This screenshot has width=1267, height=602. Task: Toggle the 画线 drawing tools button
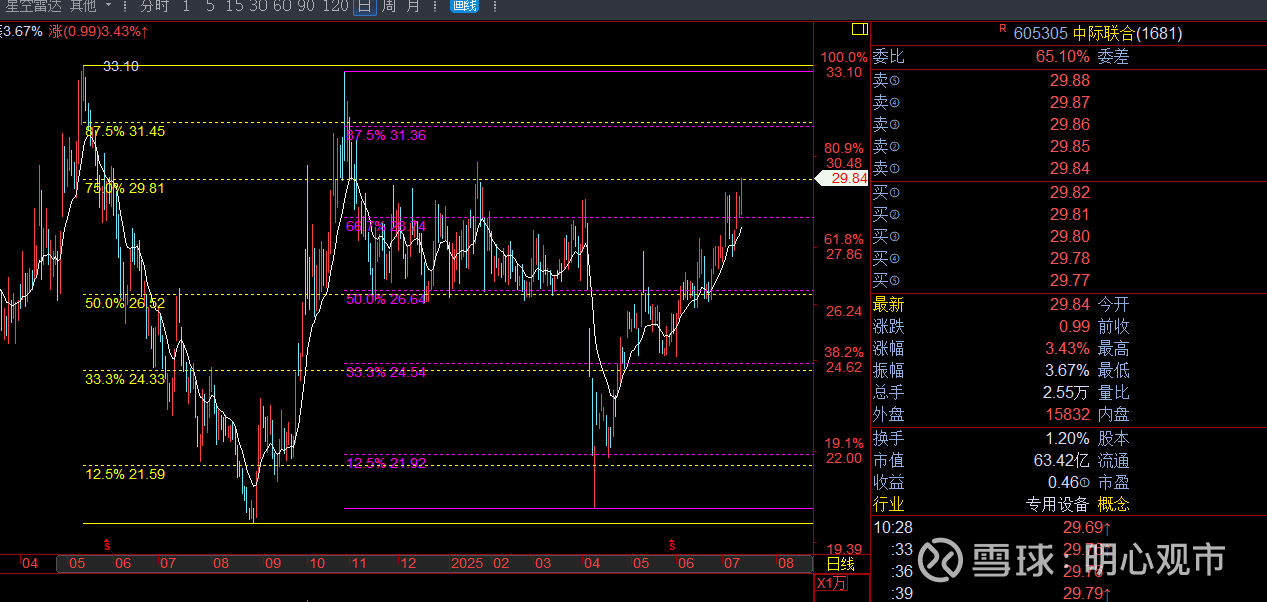point(464,6)
